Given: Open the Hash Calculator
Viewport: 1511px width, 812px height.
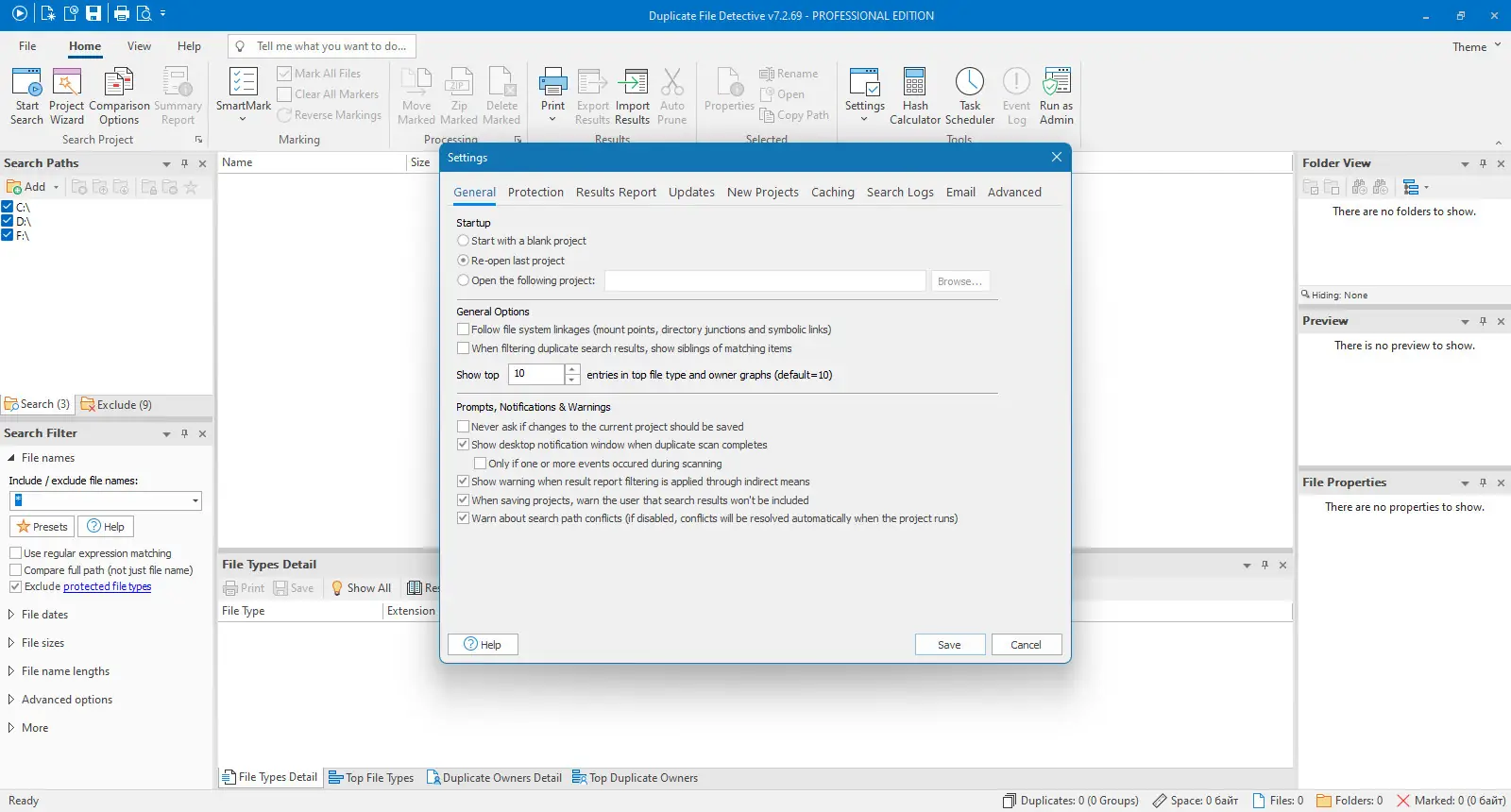Looking at the screenshot, I should [915, 95].
